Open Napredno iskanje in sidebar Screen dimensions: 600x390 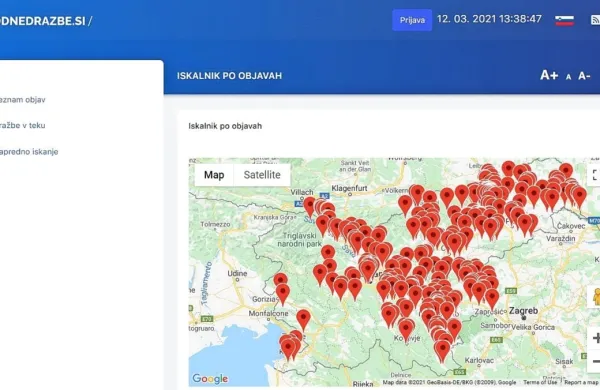(29, 152)
